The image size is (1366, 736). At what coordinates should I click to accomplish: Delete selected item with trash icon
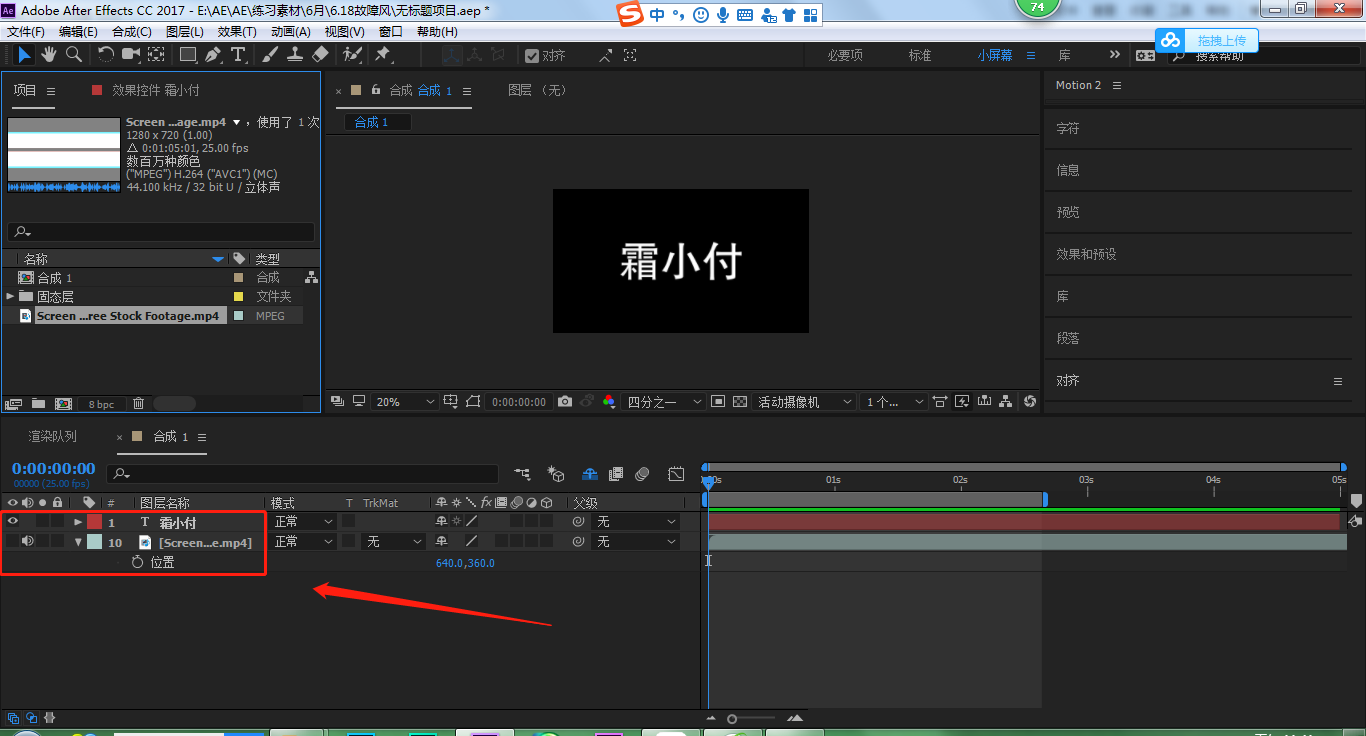pos(138,404)
